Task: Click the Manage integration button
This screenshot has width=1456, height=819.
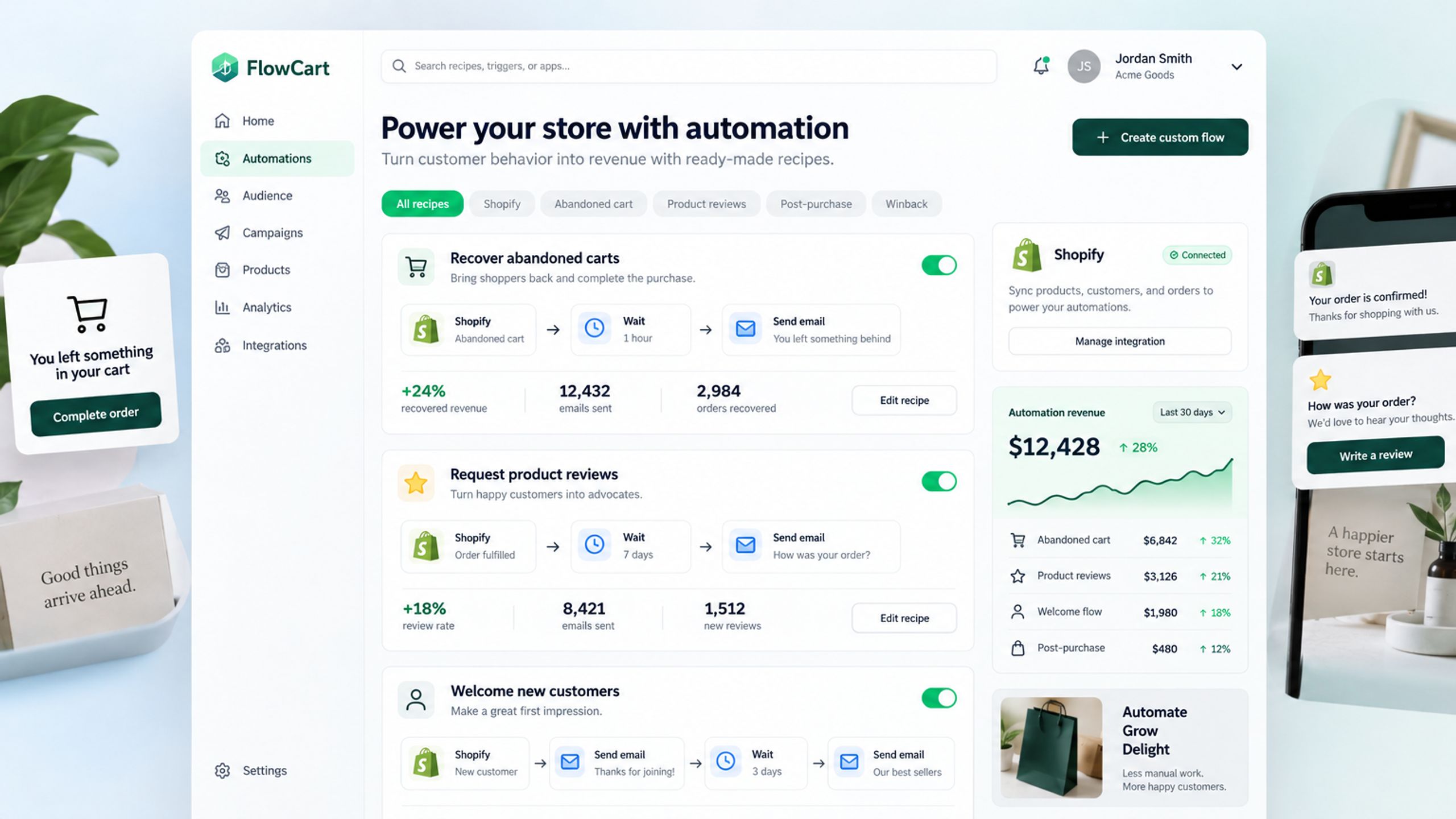Action: 1120,341
